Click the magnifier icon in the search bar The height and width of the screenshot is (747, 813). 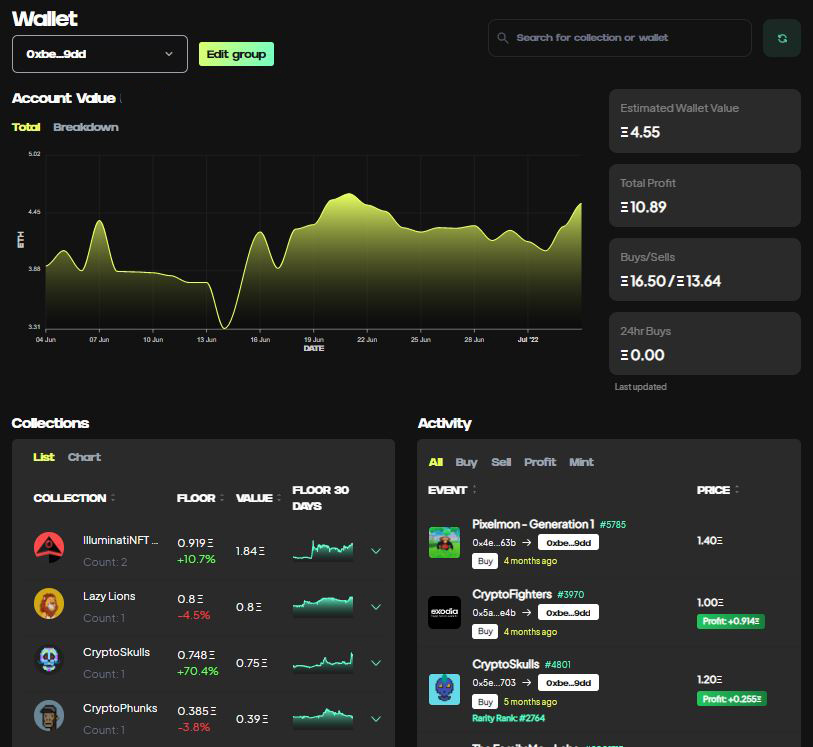[502, 37]
